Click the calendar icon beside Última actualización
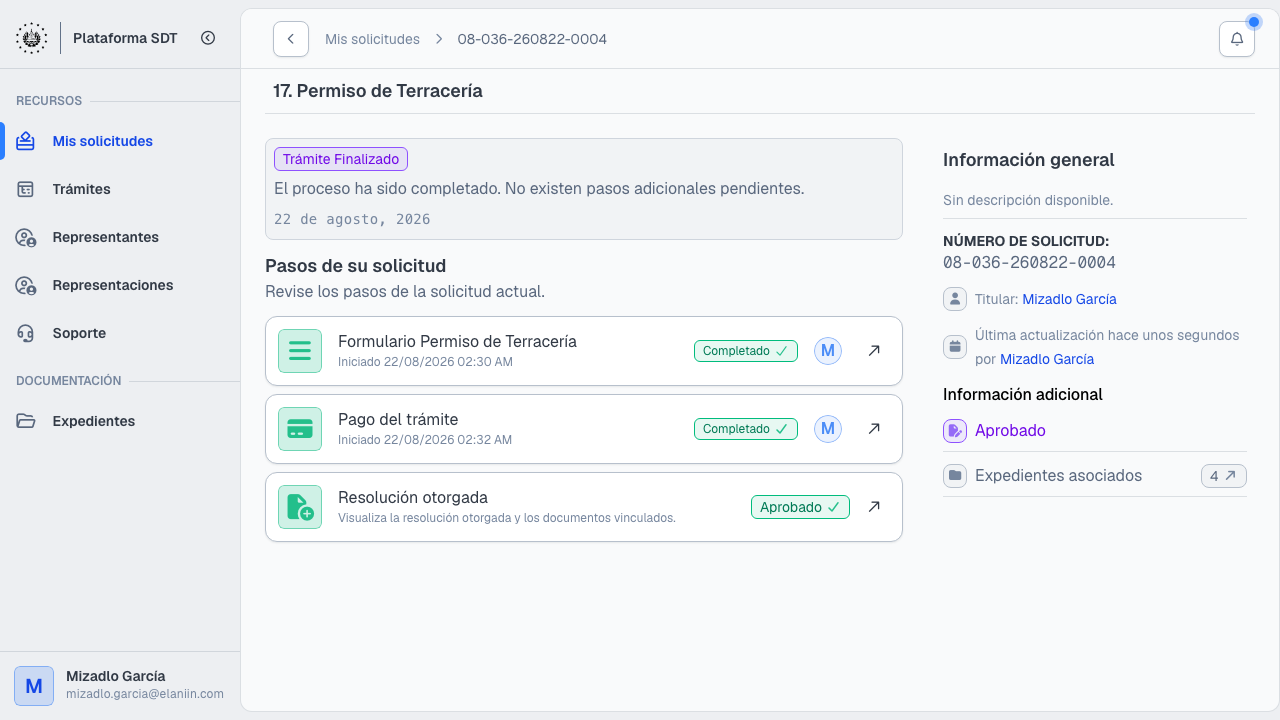Image resolution: width=1280 pixels, height=720 pixels. click(x=955, y=347)
